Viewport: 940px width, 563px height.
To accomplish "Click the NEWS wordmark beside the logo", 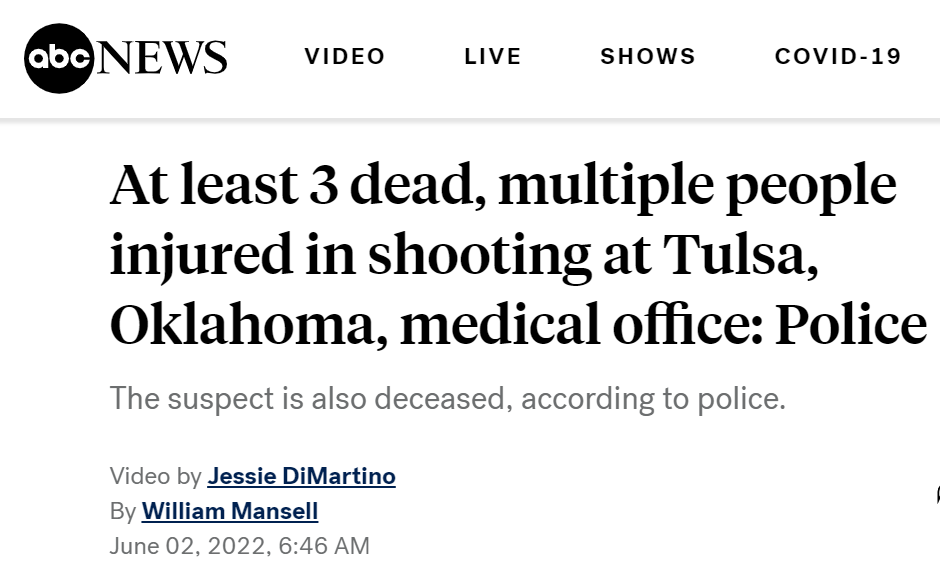I will coord(161,58).
